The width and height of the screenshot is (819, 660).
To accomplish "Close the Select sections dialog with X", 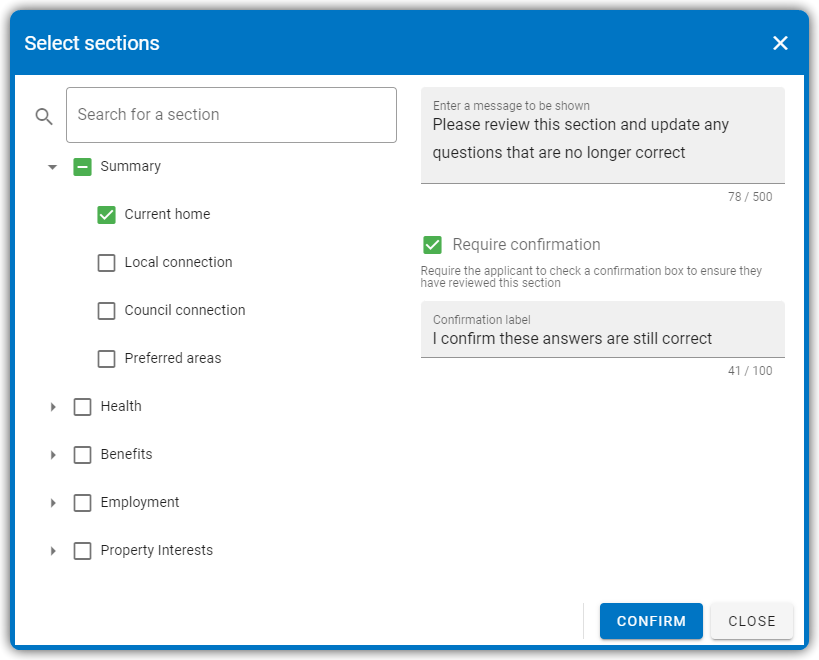I will click(780, 43).
